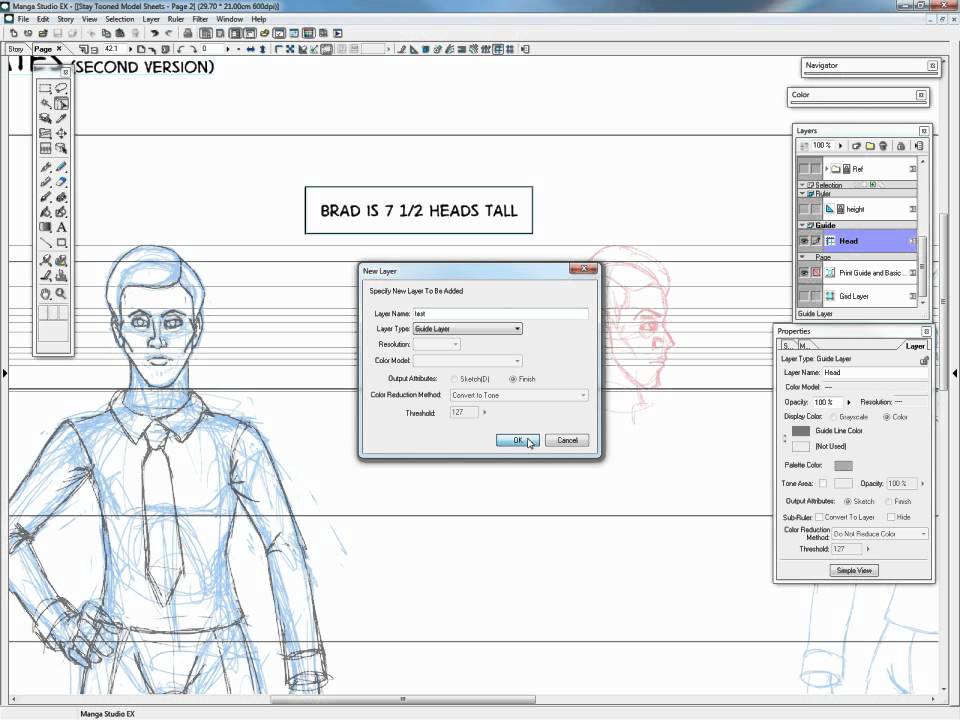Select the Move Layer cross-arrow tool
960x720 pixels.
61,133
